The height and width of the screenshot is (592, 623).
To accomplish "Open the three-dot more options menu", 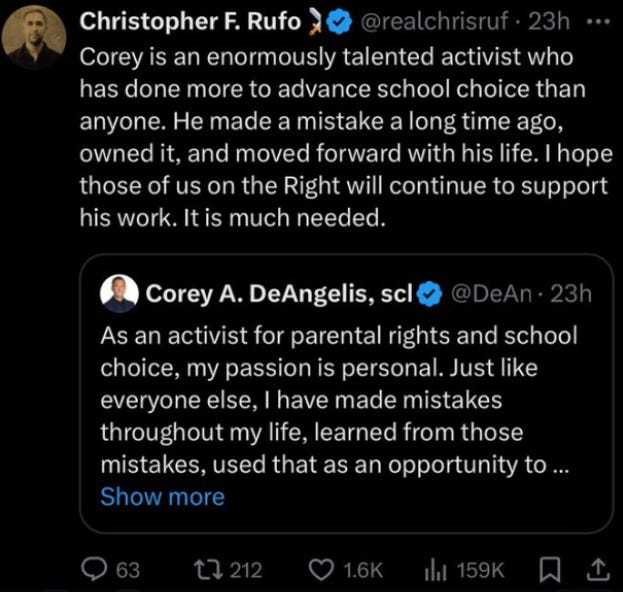I will (598, 21).
